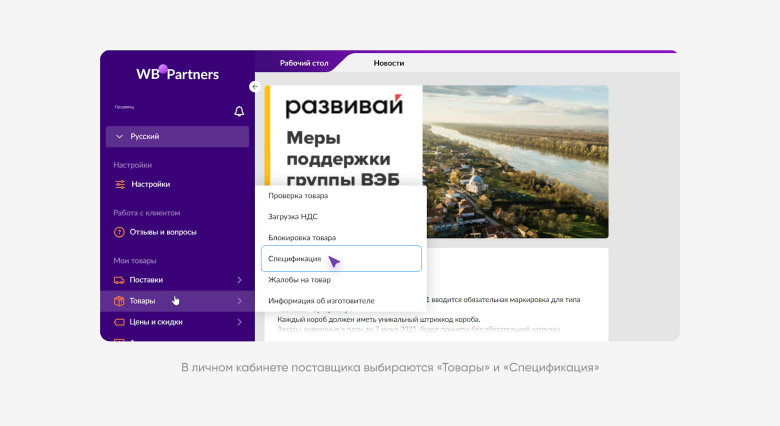Open Настройки in the sidebar
The height and width of the screenshot is (426, 780).
(x=151, y=184)
